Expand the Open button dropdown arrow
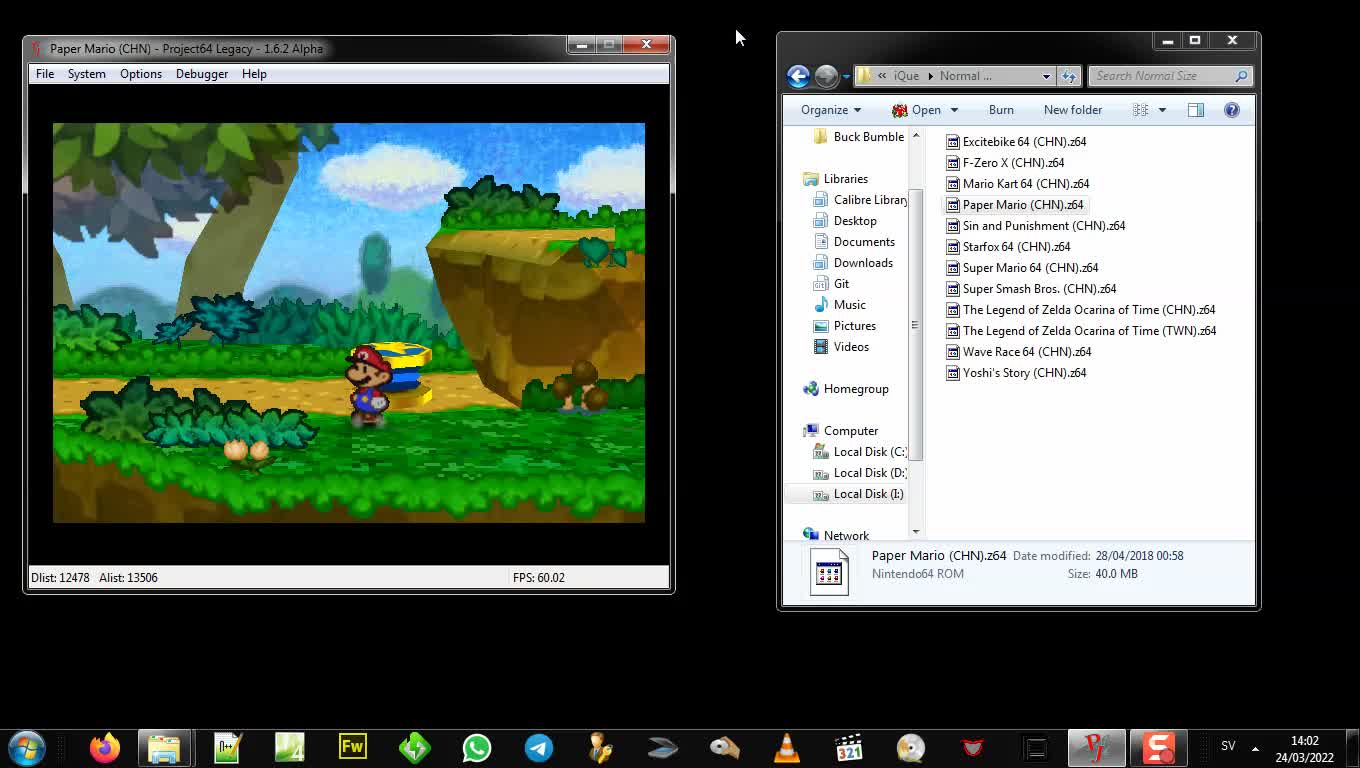This screenshot has width=1360, height=768. coord(954,110)
